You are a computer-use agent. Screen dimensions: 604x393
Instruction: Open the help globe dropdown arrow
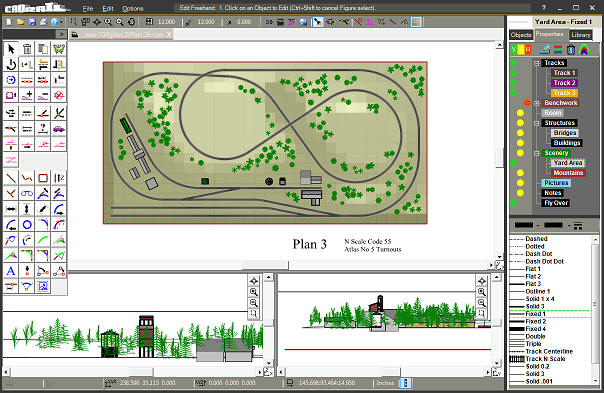(61, 22)
